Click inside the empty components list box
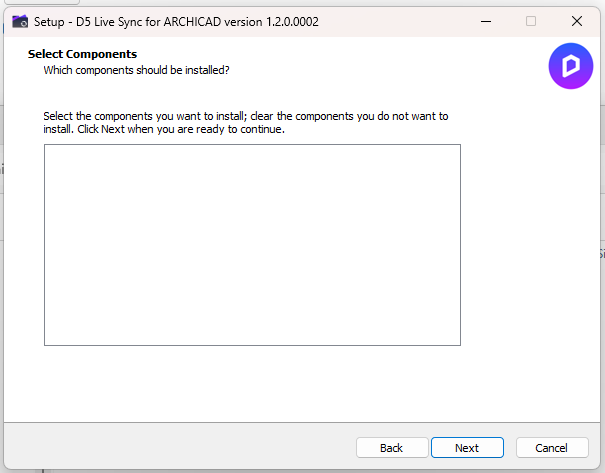This screenshot has width=605, height=473. [x=252, y=245]
